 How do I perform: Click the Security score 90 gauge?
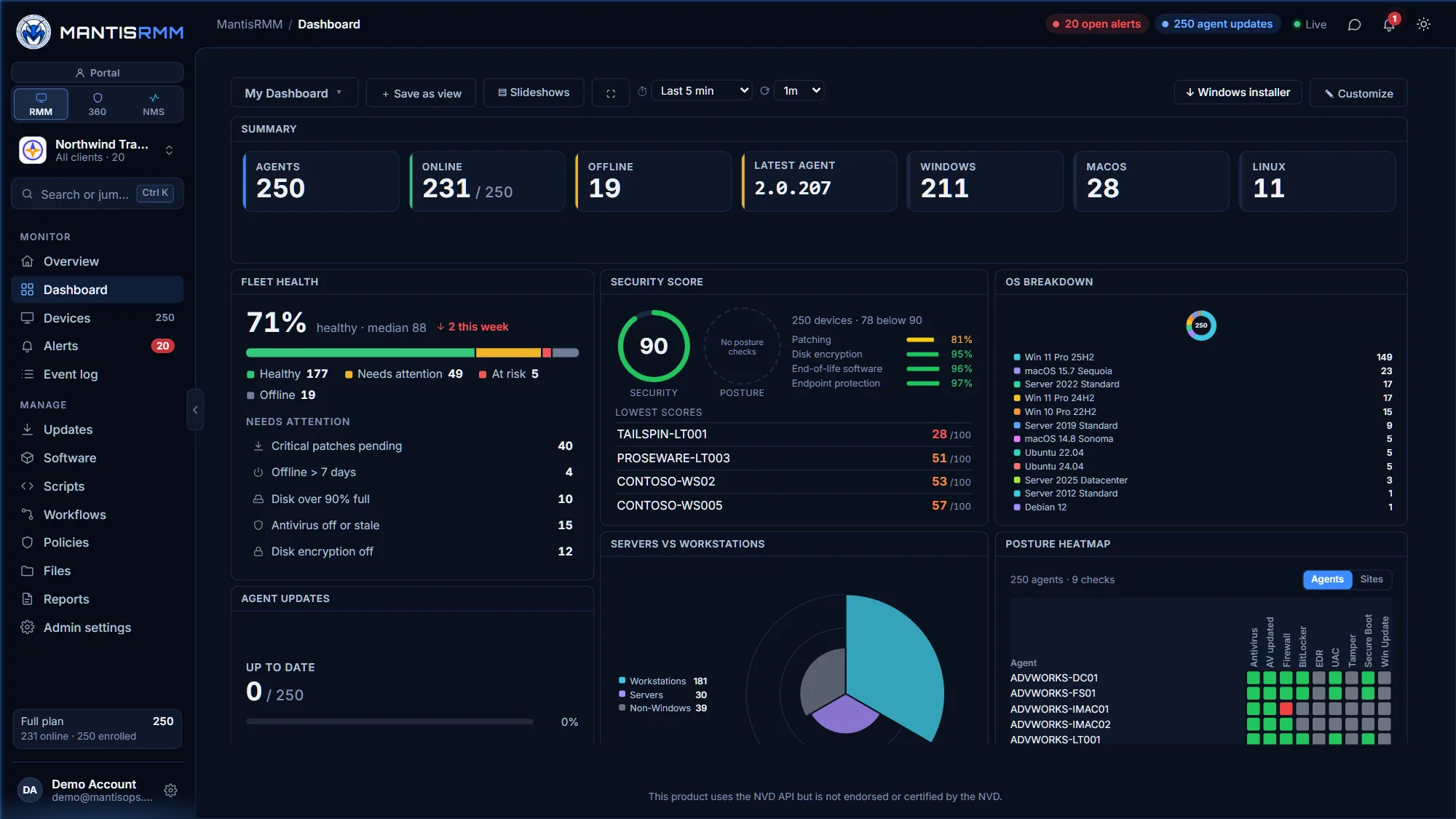point(654,346)
